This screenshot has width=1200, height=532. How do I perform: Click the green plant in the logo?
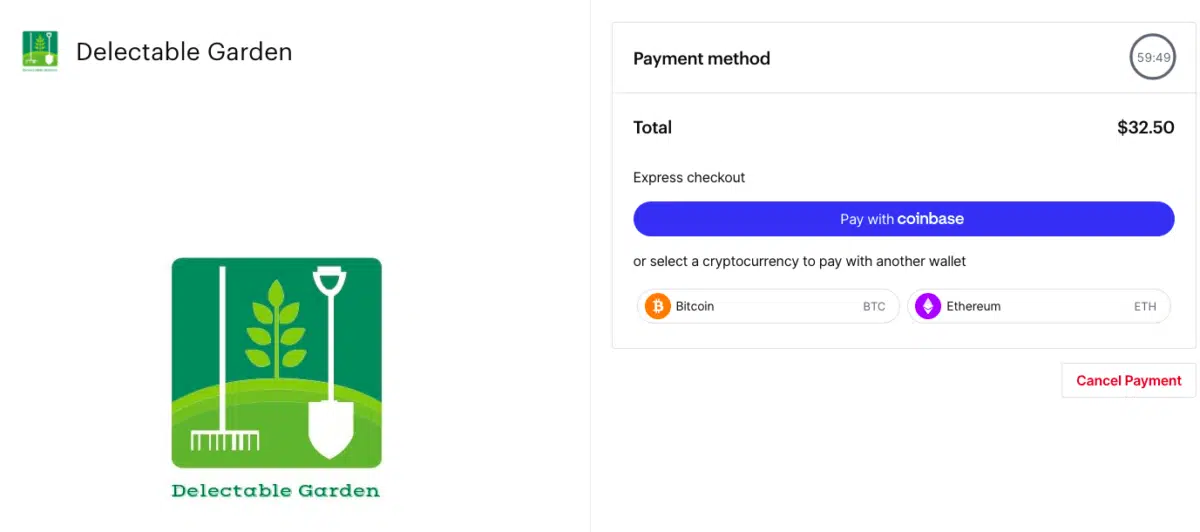(275, 325)
